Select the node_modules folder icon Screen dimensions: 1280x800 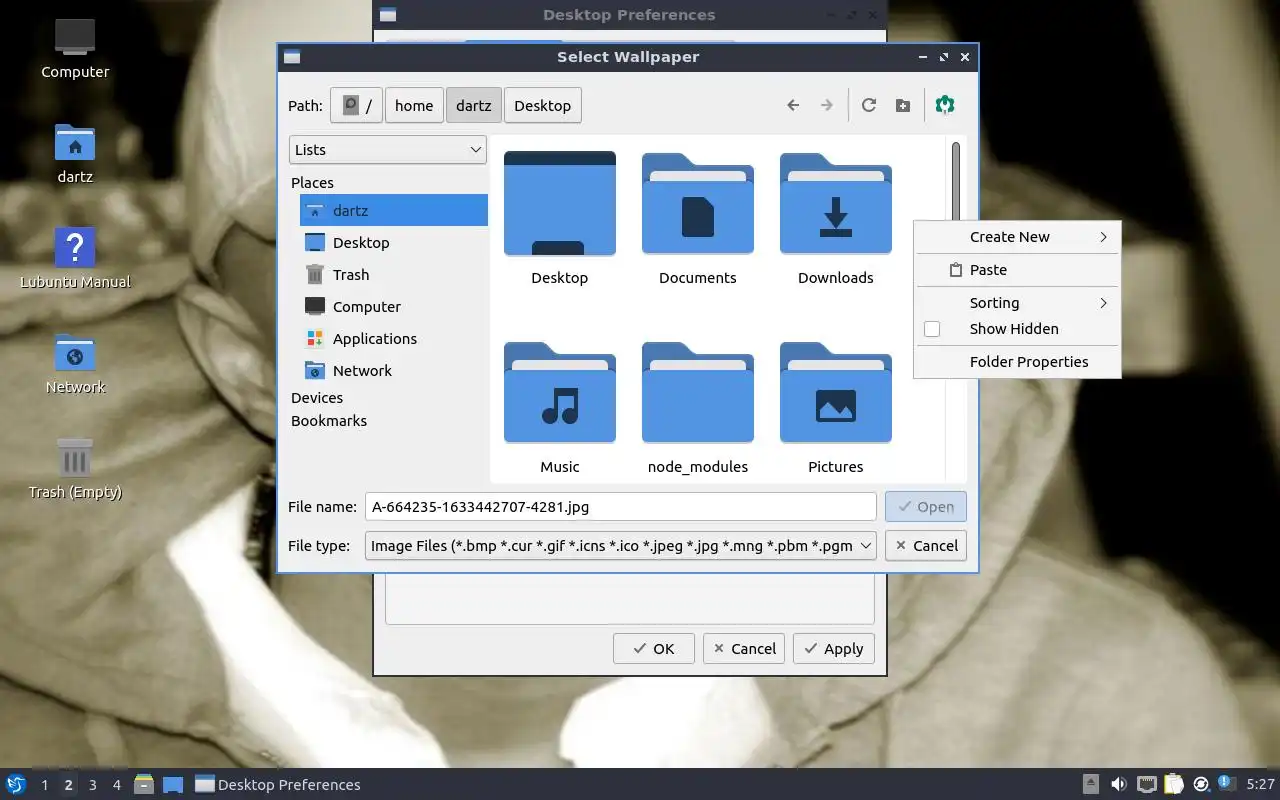click(698, 393)
